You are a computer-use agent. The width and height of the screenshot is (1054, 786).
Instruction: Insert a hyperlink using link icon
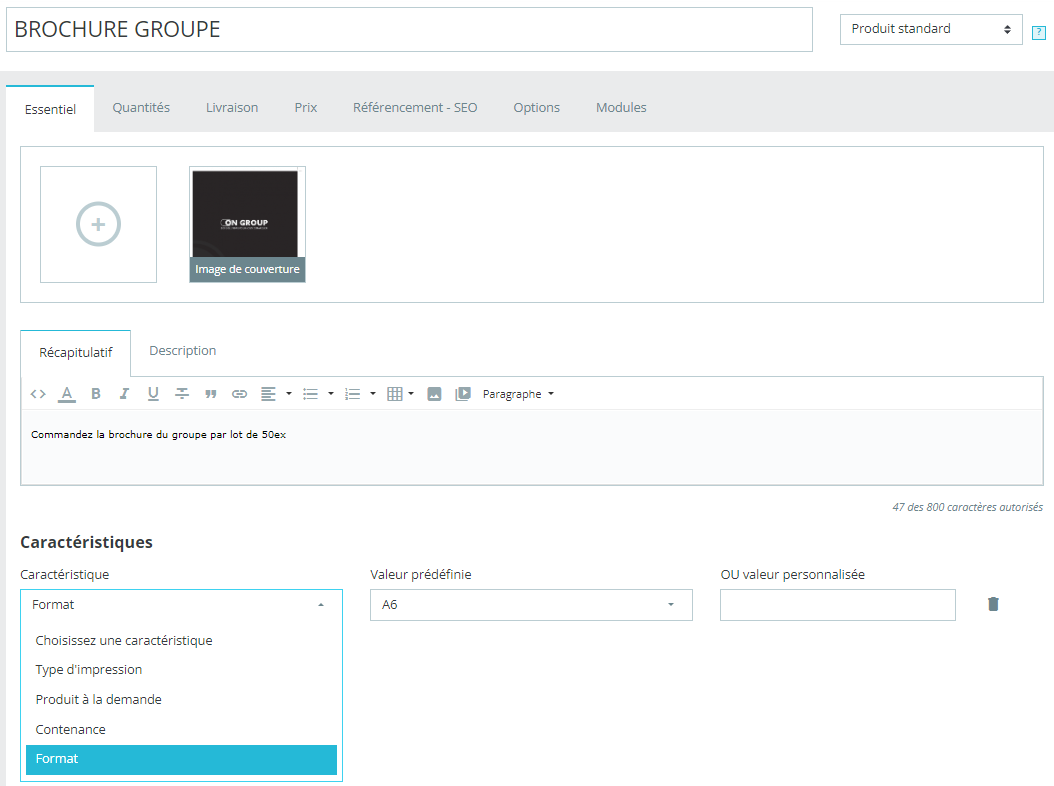[239, 394]
